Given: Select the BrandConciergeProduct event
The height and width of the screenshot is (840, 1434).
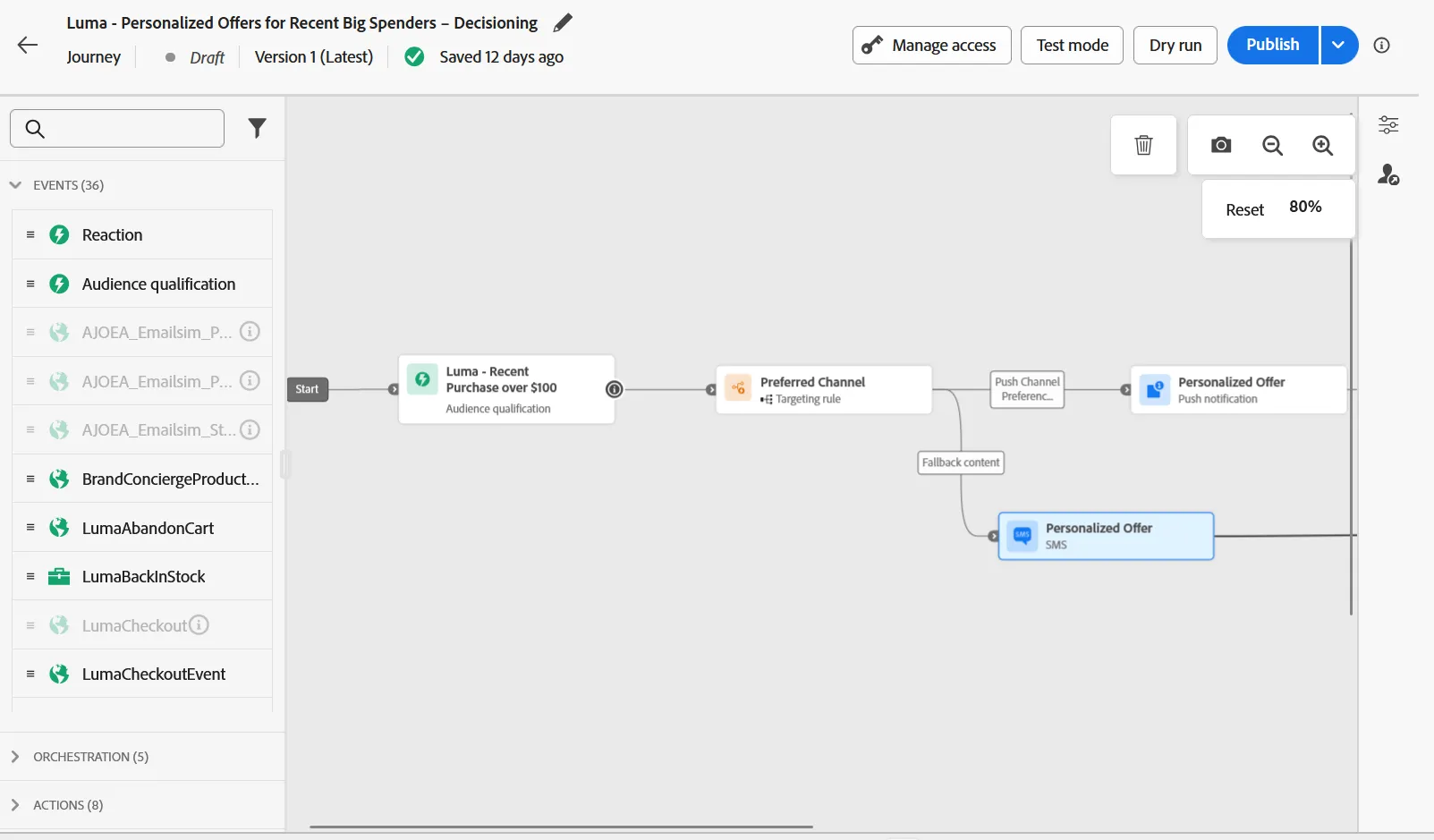Looking at the screenshot, I should click(x=142, y=479).
